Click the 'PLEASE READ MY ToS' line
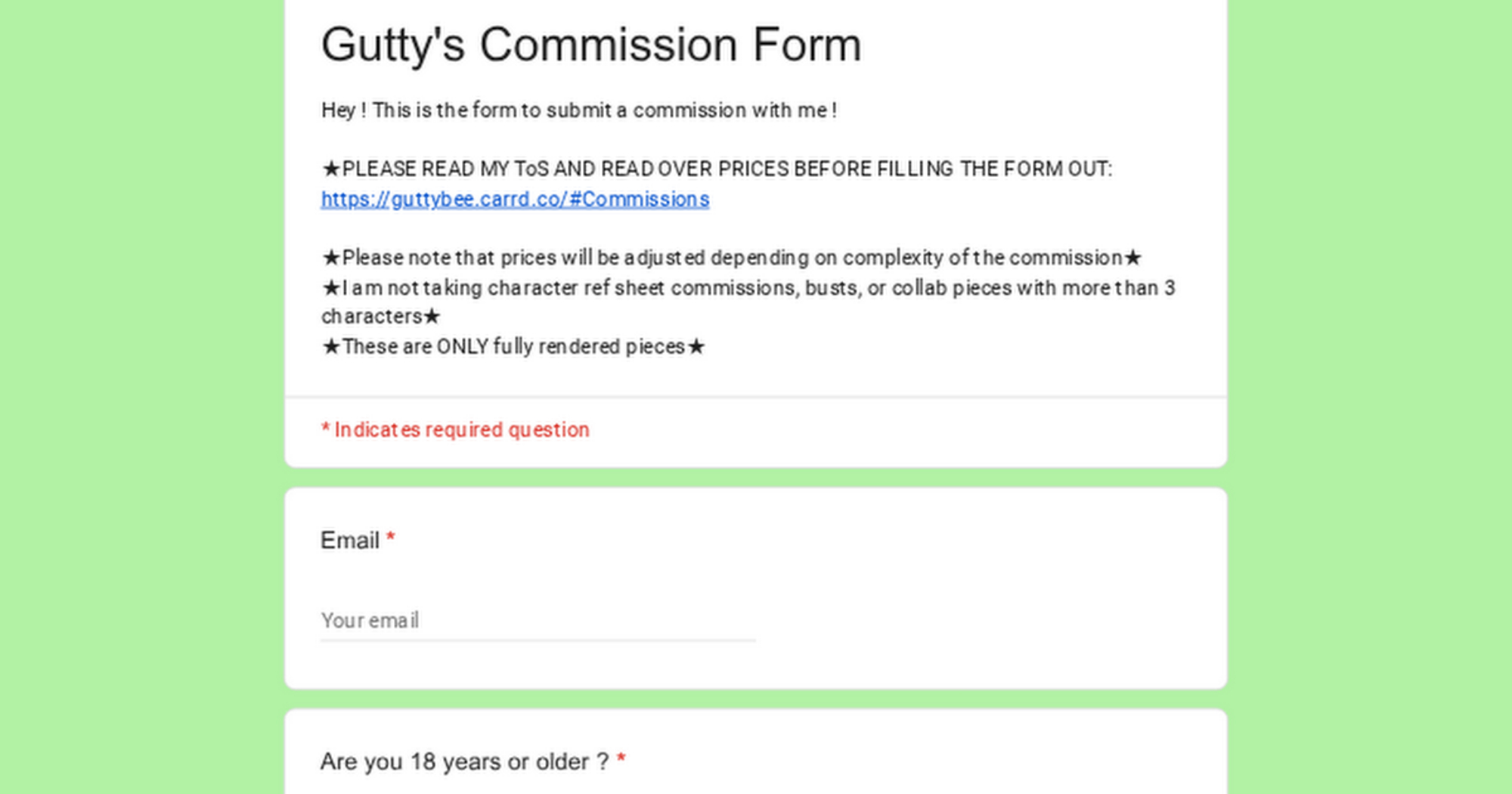1512x794 pixels. [x=726, y=169]
